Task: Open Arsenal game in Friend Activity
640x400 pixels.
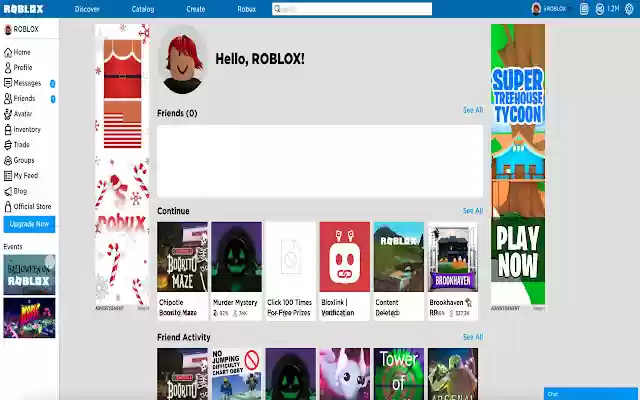Action: pyautogui.click(x=453, y=373)
